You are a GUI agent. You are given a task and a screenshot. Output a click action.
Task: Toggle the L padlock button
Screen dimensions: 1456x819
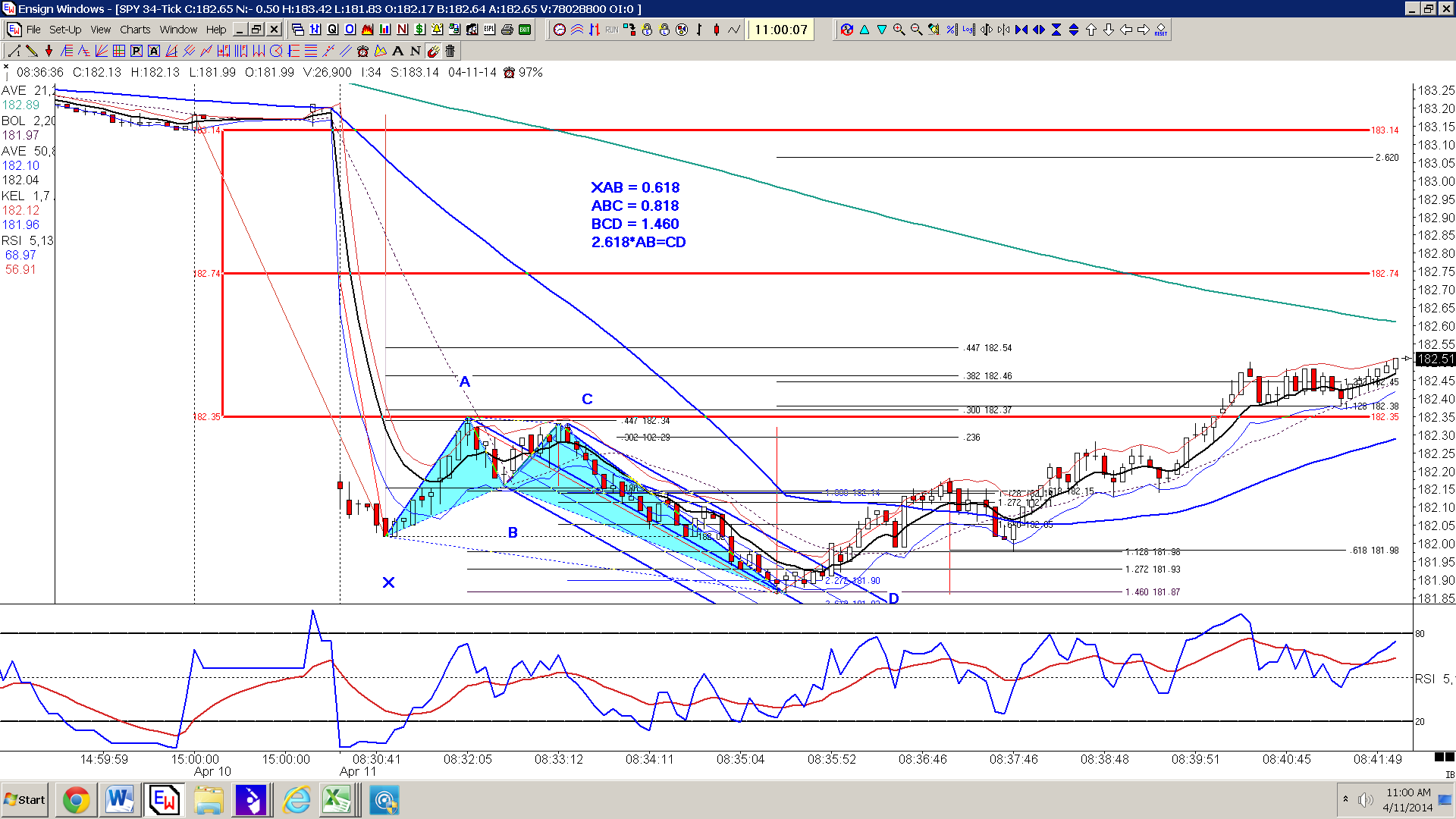click(664, 30)
